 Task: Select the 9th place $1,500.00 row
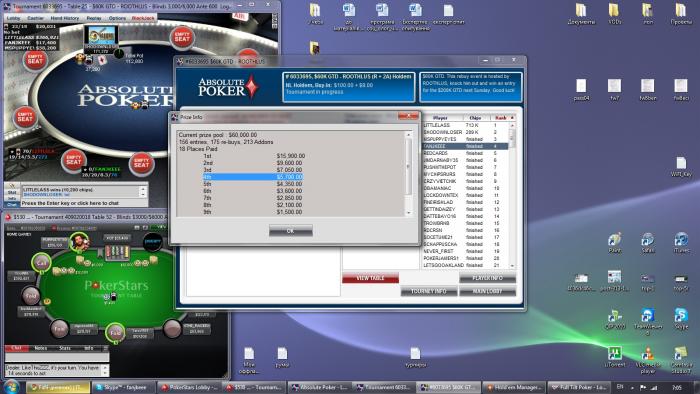click(x=254, y=212)
